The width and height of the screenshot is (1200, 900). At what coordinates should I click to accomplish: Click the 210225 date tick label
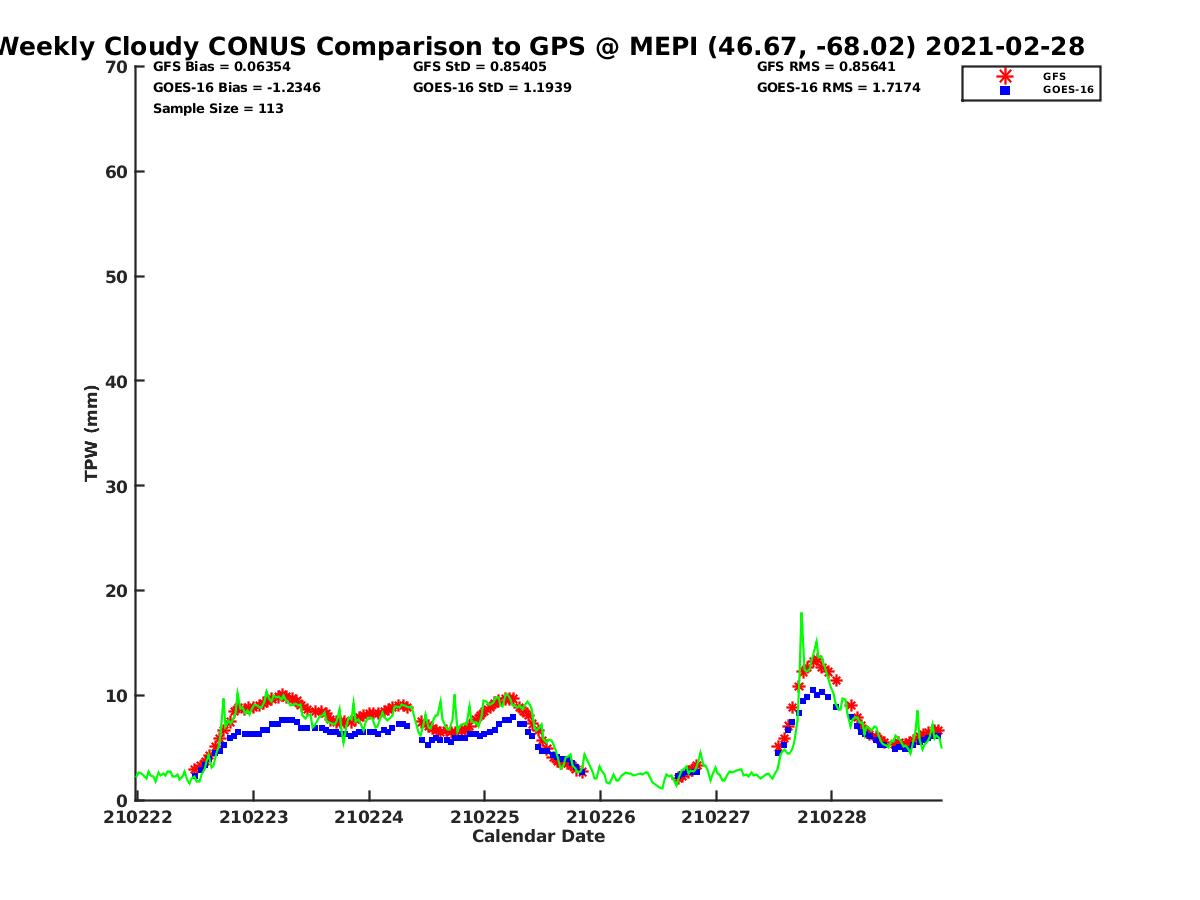pyautogui.click(x=484, y=817)
